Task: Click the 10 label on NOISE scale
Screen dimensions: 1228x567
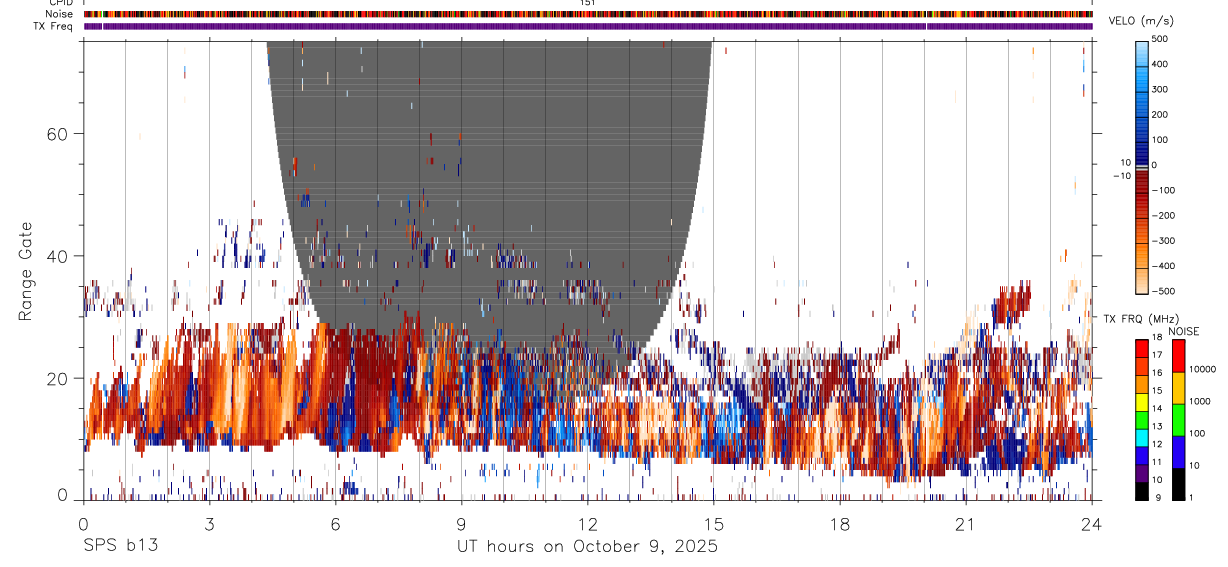Action: 1194,466
